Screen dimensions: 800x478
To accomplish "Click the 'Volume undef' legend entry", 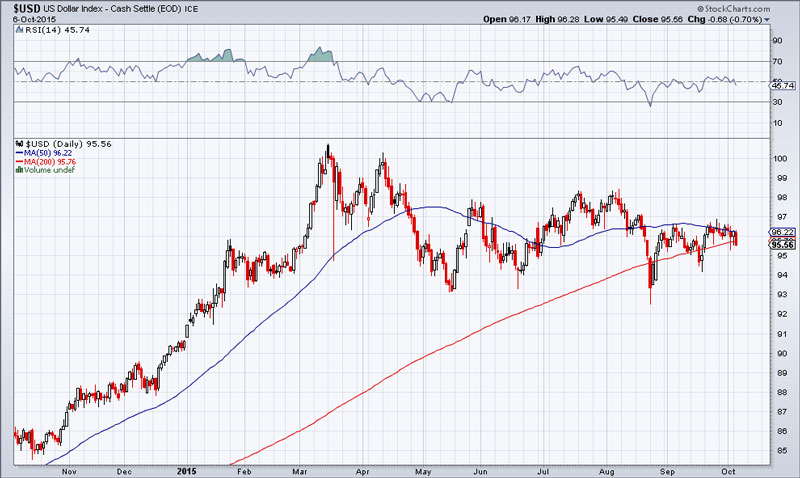I will pyautogui.click(x=49, y=170).
